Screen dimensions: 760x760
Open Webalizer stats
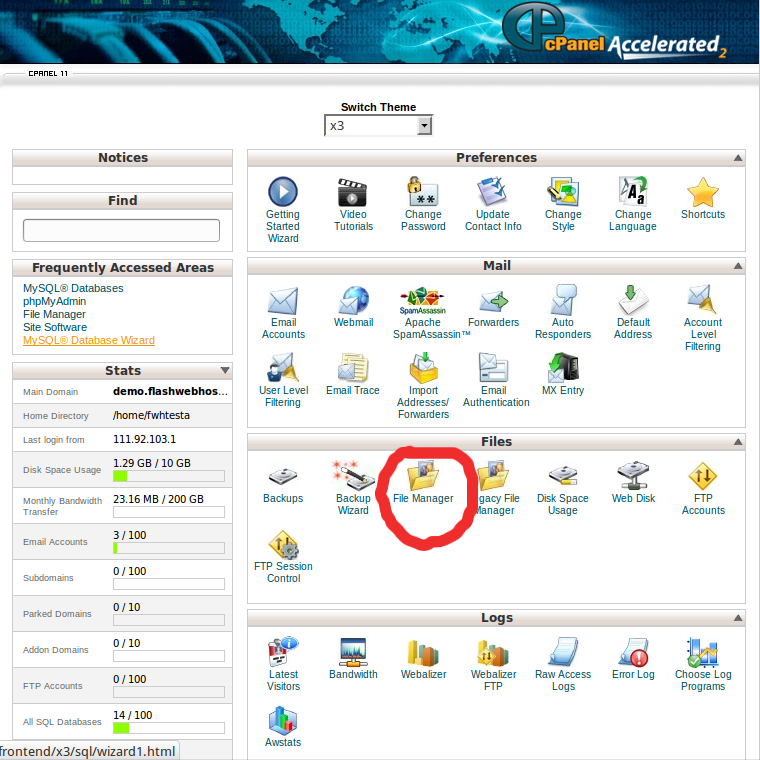(423, 652)
